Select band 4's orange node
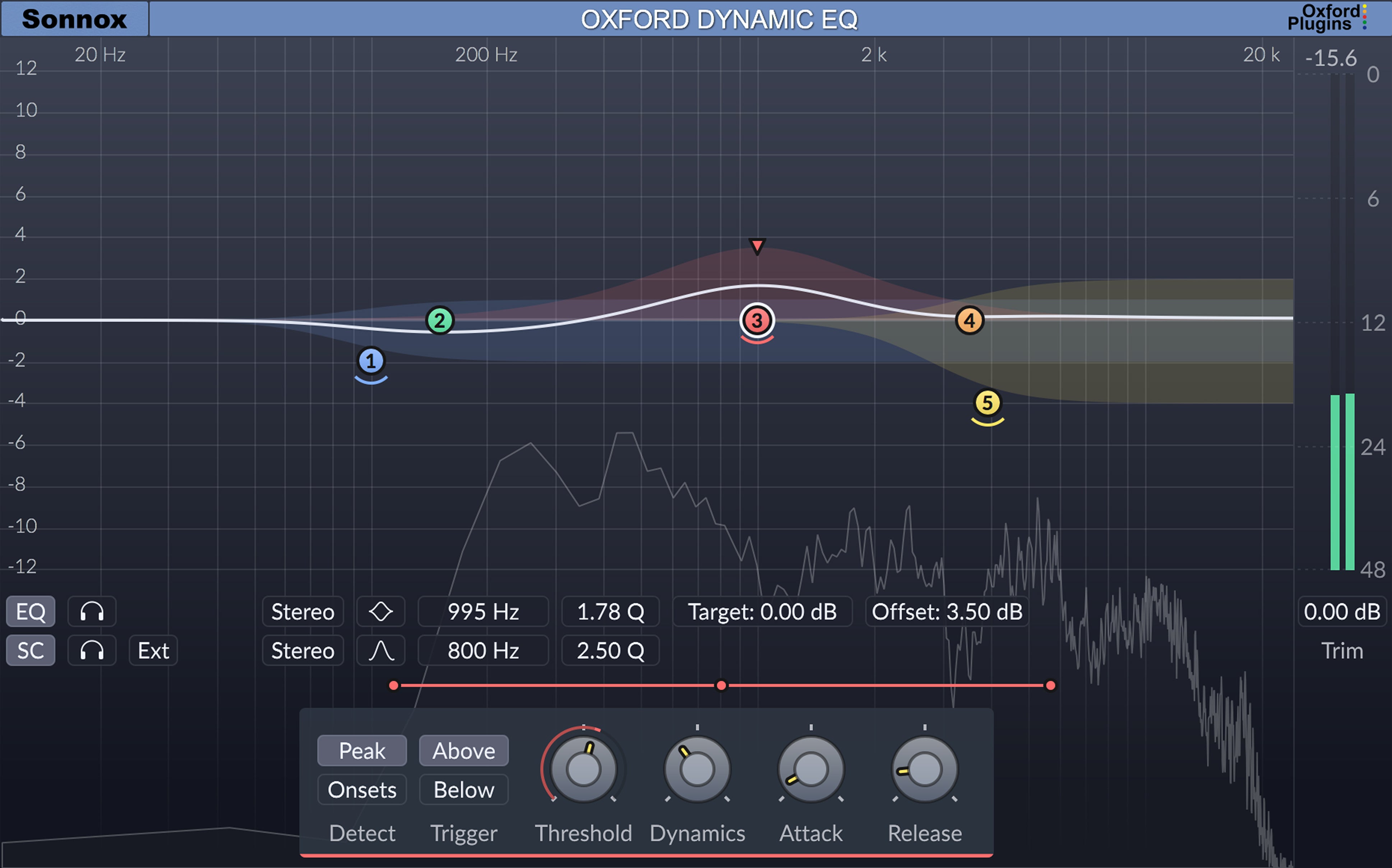The image size is (1392, 868). pyautogui.click(x=970, y=320)
